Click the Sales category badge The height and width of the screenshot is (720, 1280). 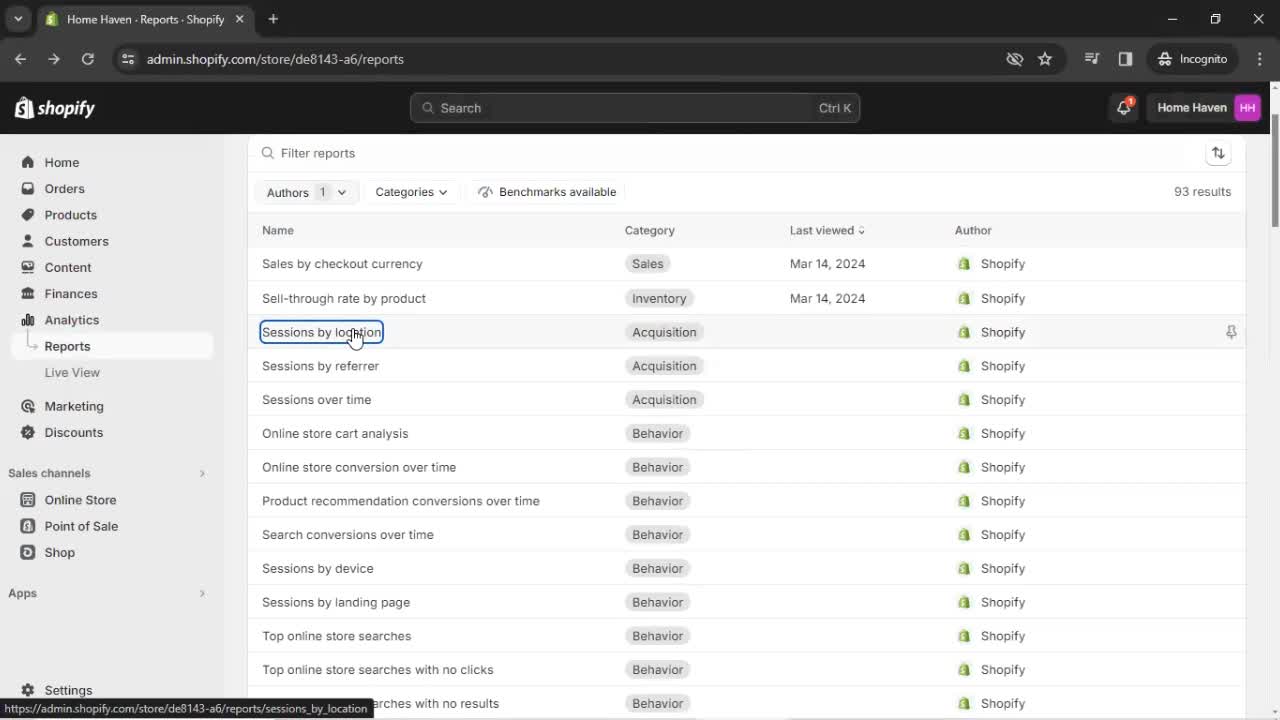tap(647, 264)
